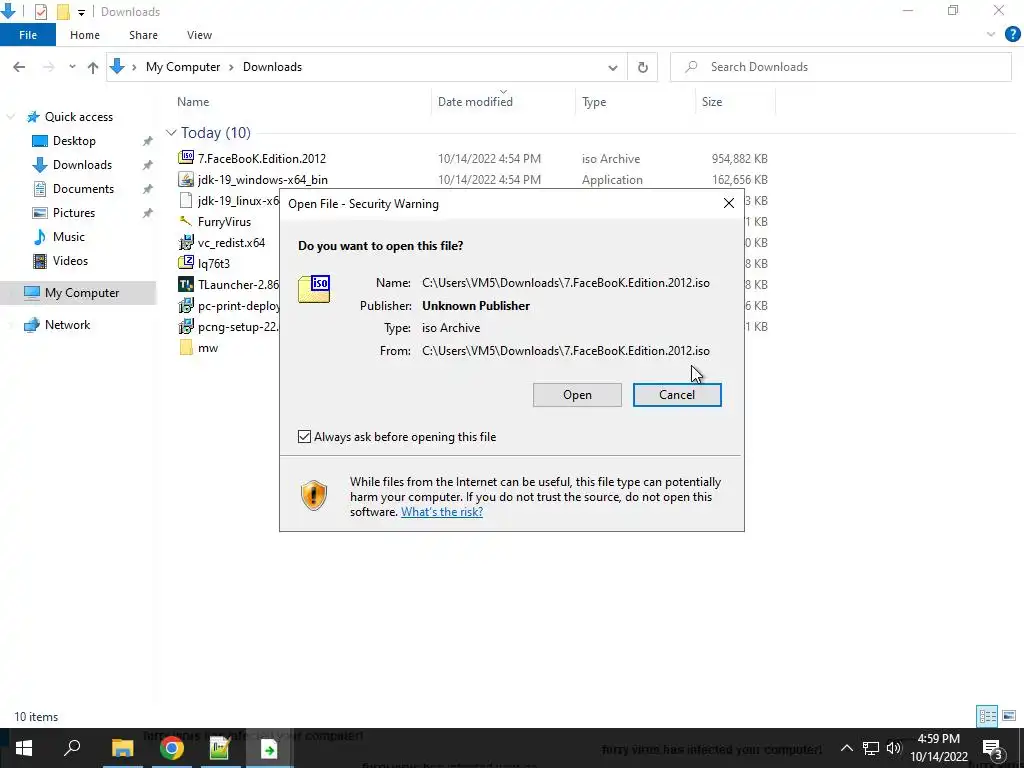Expand the ribbon chevron
The height and width of the screenshot is (768, 1024).
click(991, 35)
